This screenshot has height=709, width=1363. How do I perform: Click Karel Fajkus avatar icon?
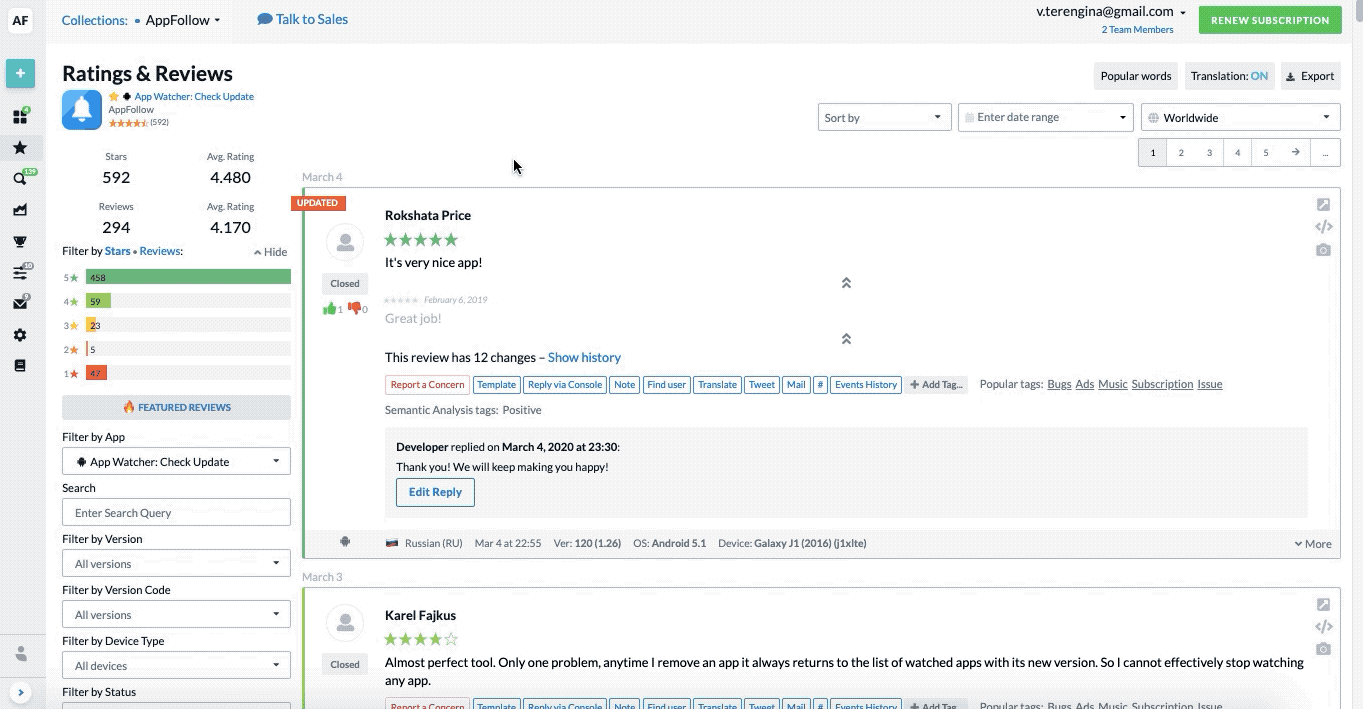point(345,623)
